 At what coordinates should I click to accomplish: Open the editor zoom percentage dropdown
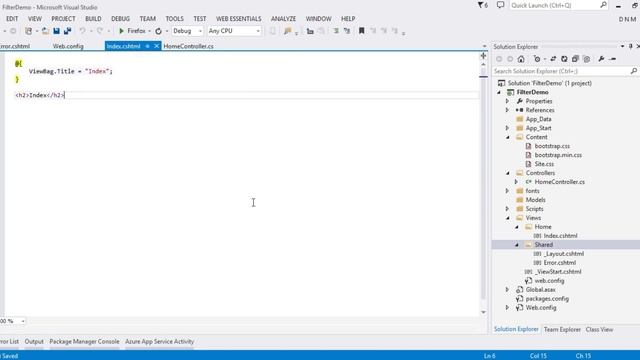23,321
